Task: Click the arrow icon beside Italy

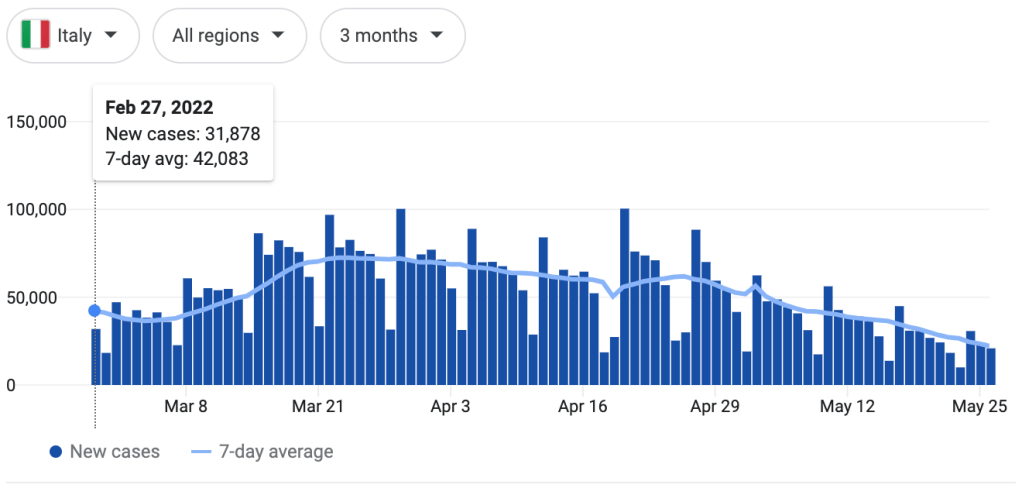Action: pos(111,36)
